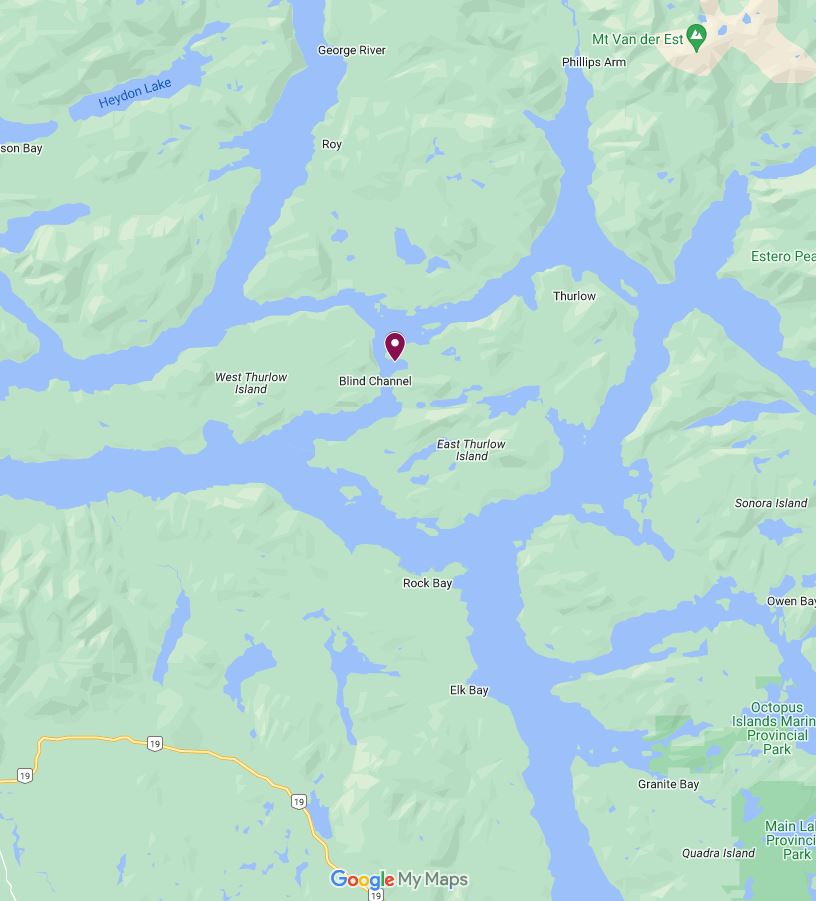Click the George River label
The image size is (816, 901).
(x=352, y=50)
